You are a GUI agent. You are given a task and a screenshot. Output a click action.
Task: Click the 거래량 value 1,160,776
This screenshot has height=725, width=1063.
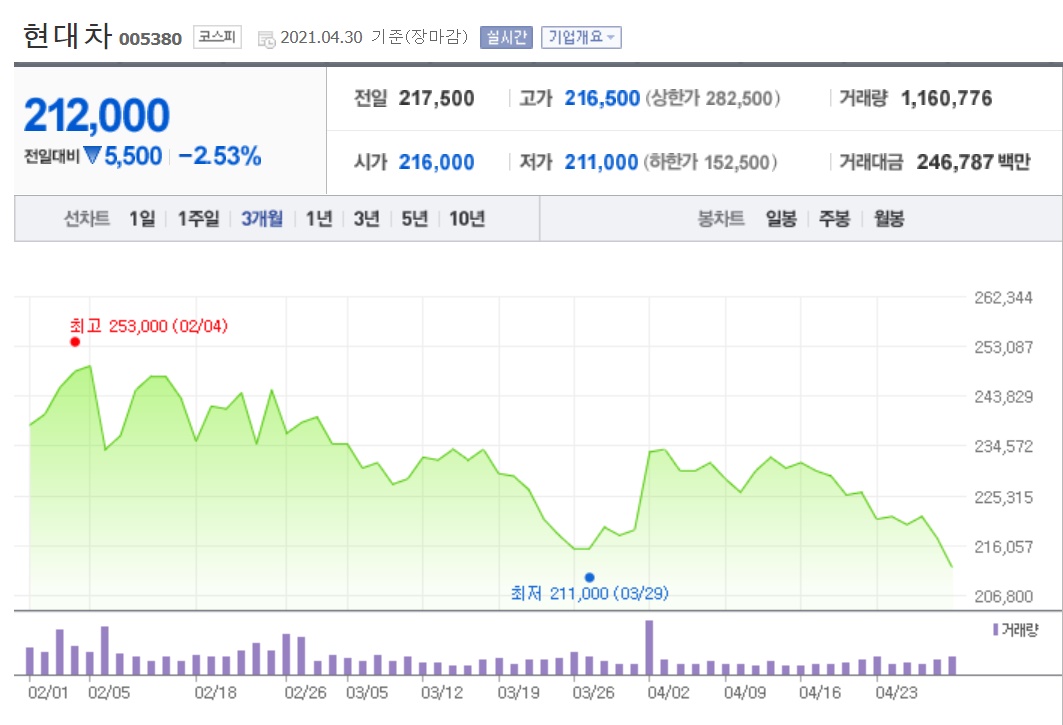pyautogui.click(x=946, y=98)
